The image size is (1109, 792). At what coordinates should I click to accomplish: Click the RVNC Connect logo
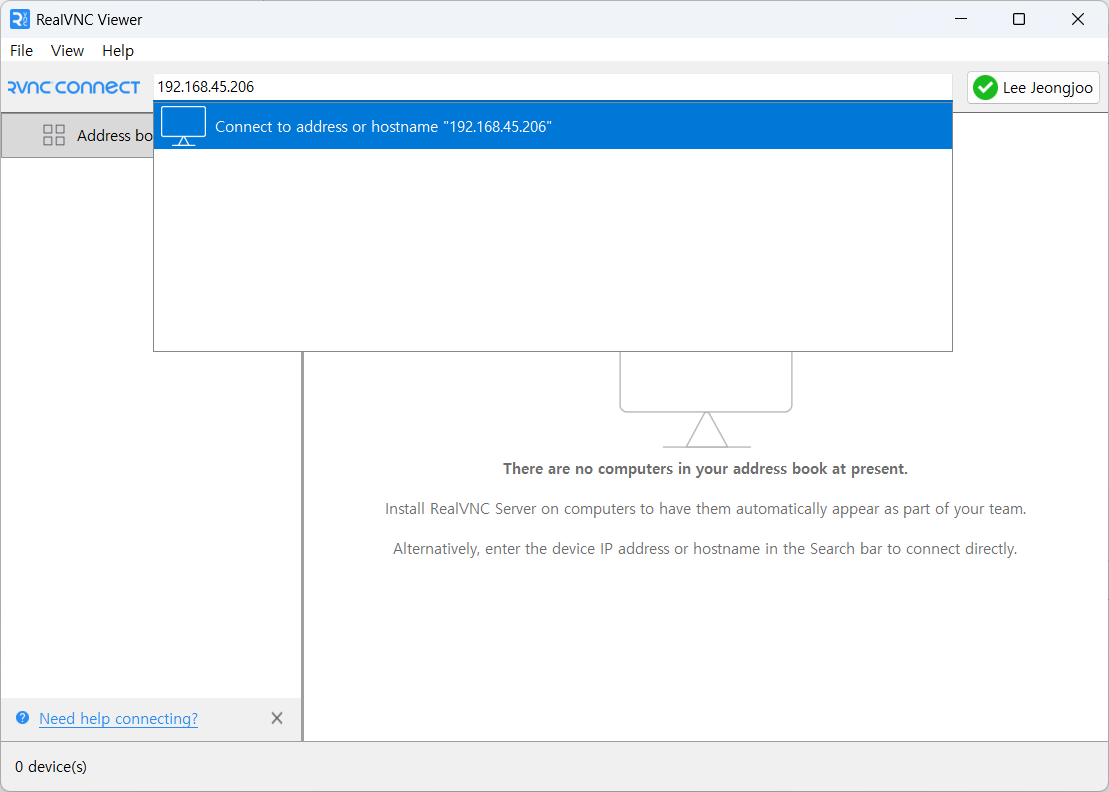pyautogui.click(x=74, y=88)
